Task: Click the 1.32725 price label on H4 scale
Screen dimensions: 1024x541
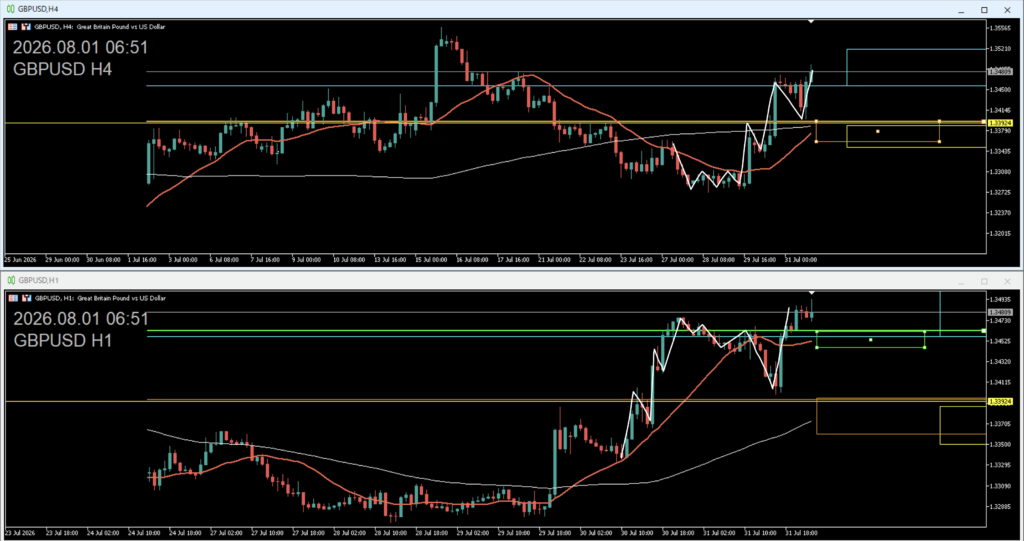Action: click(1000, 193)
